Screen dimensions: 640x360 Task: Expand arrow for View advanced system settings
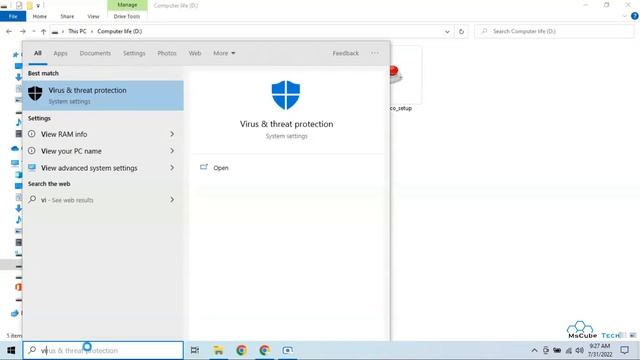pos(172,168)
